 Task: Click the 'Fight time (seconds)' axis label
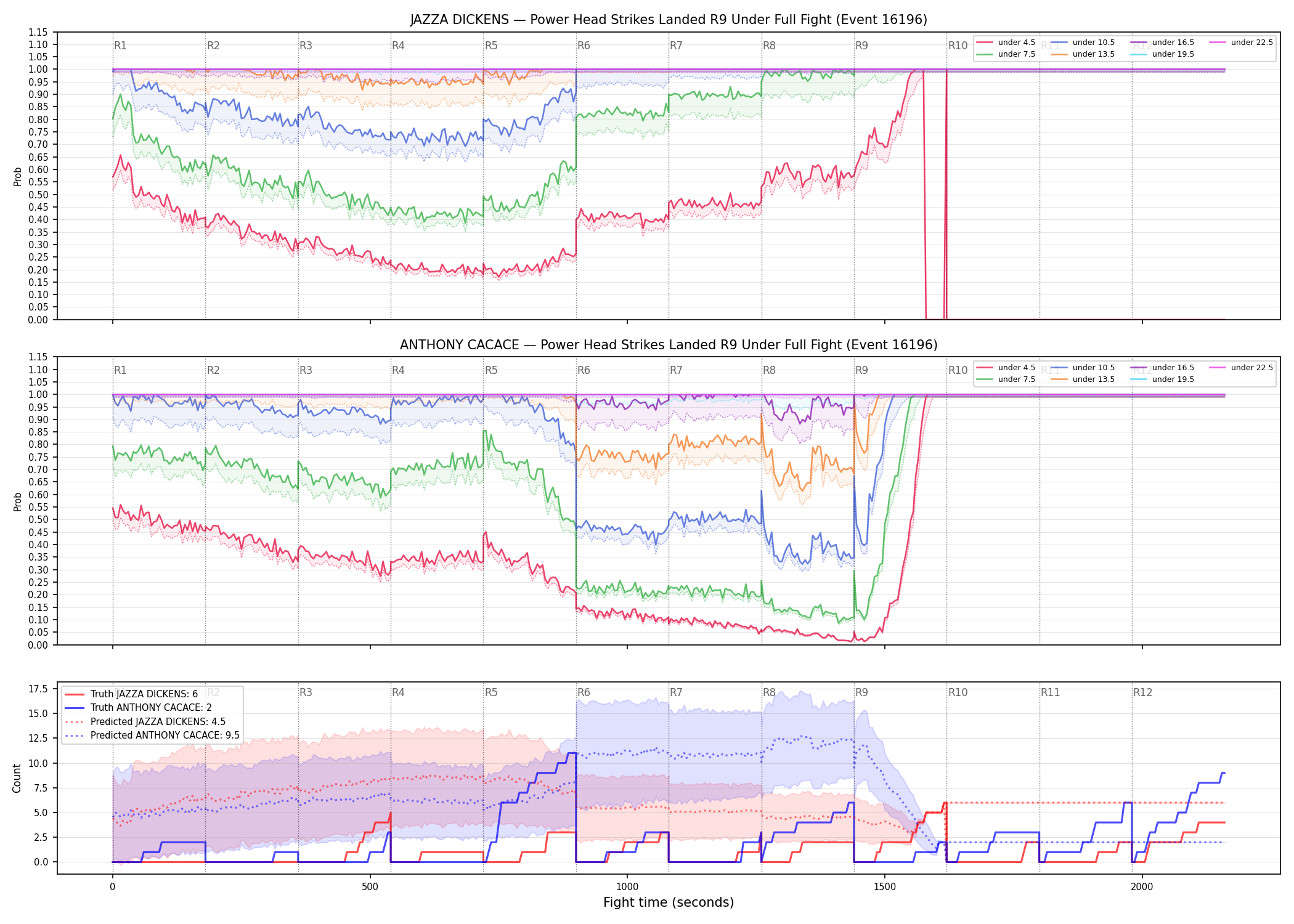(x=669, y=902)
